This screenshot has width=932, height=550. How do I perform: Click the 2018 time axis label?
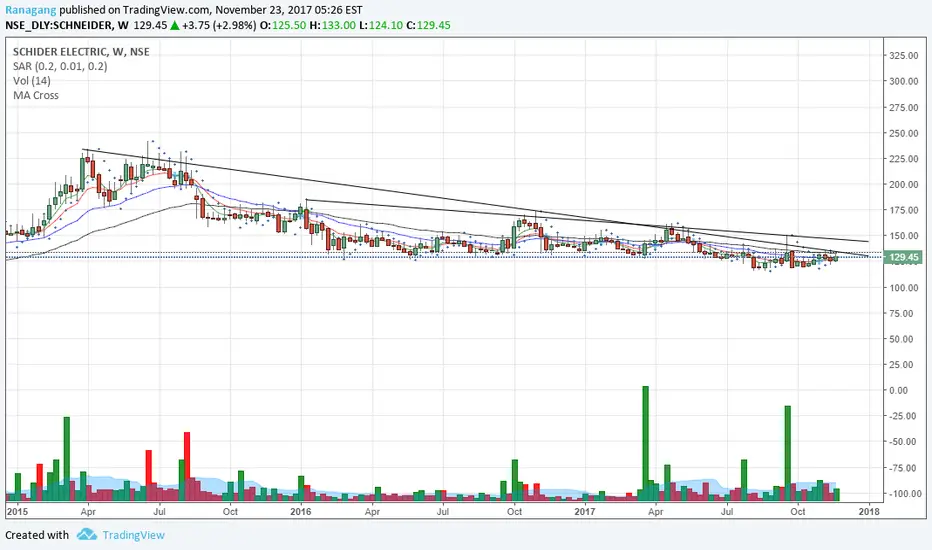[x=869, y=511]
